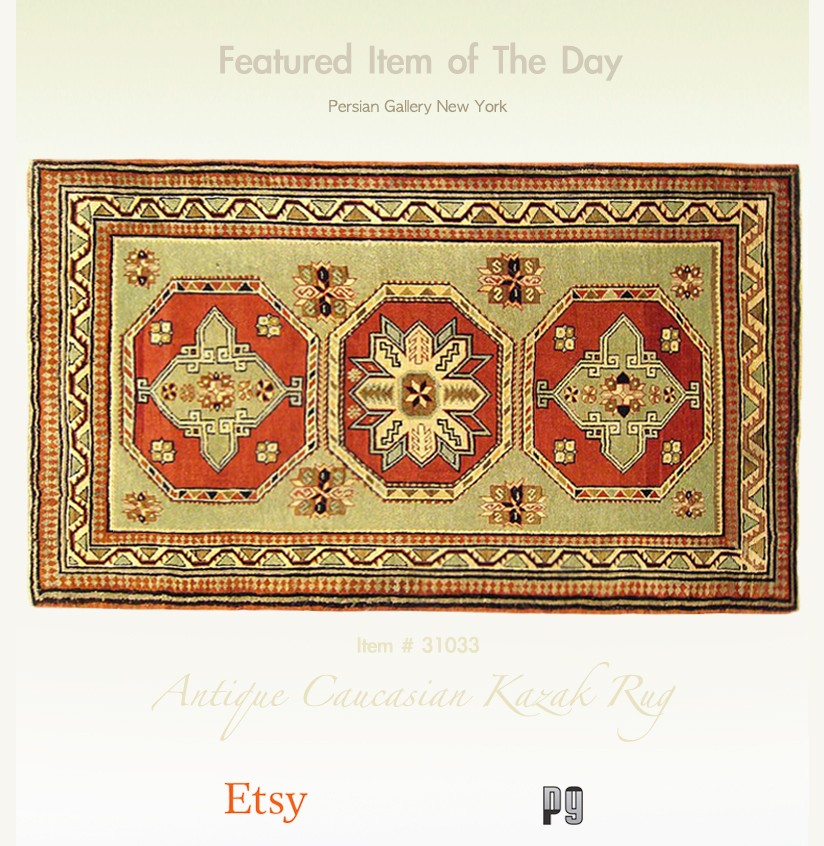Click the small flower in rug's bottom-right corner
Viewport: 824px width, 846px height.
coord(687,503)
